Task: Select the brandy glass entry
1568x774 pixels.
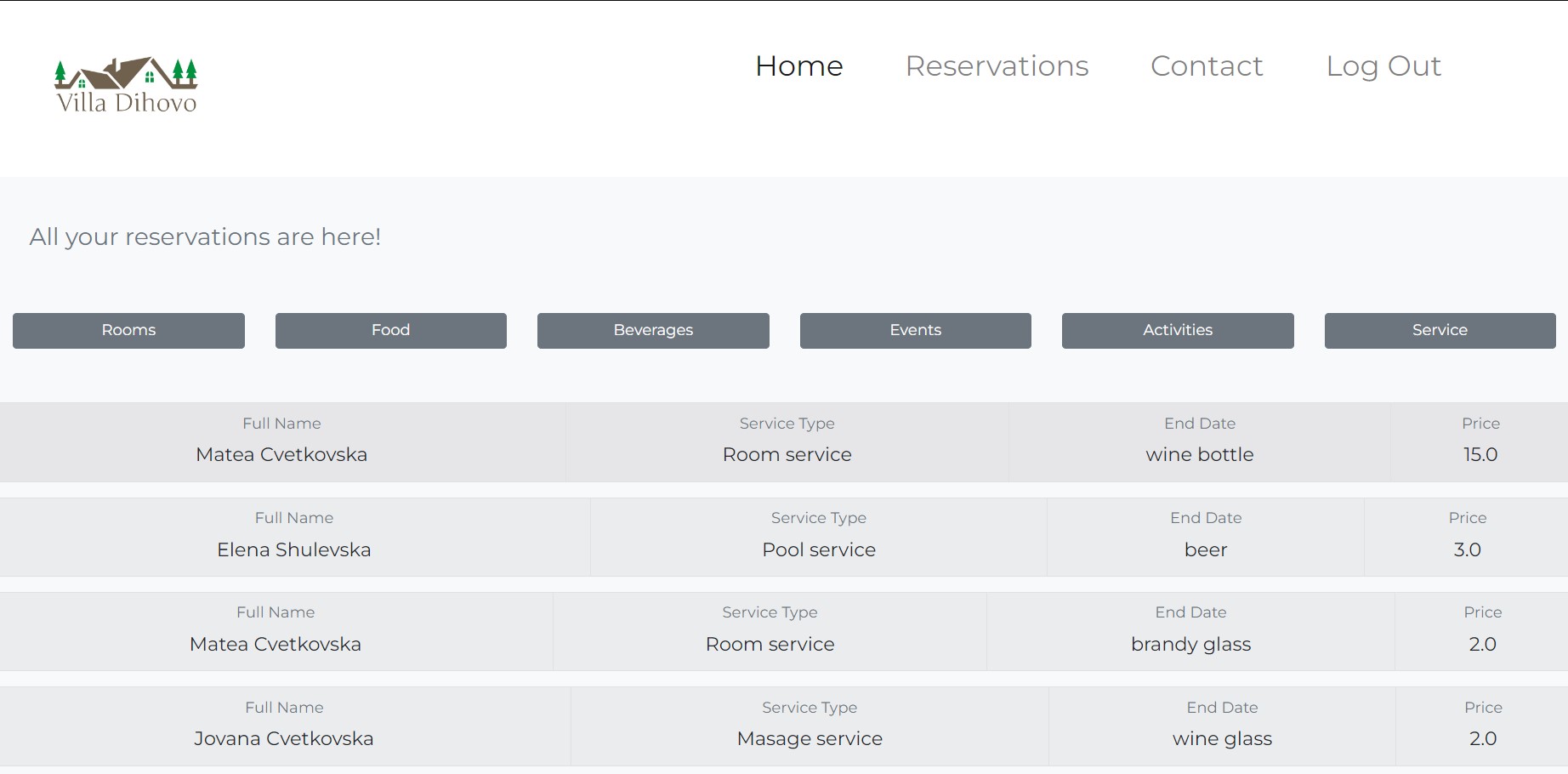Action: (1190, 644)
